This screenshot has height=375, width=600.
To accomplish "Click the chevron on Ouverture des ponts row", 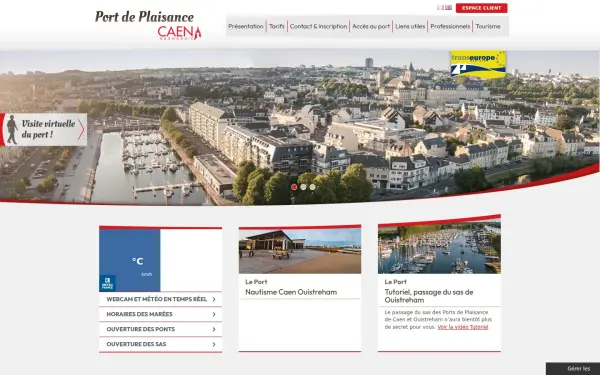I will (214, 329).
